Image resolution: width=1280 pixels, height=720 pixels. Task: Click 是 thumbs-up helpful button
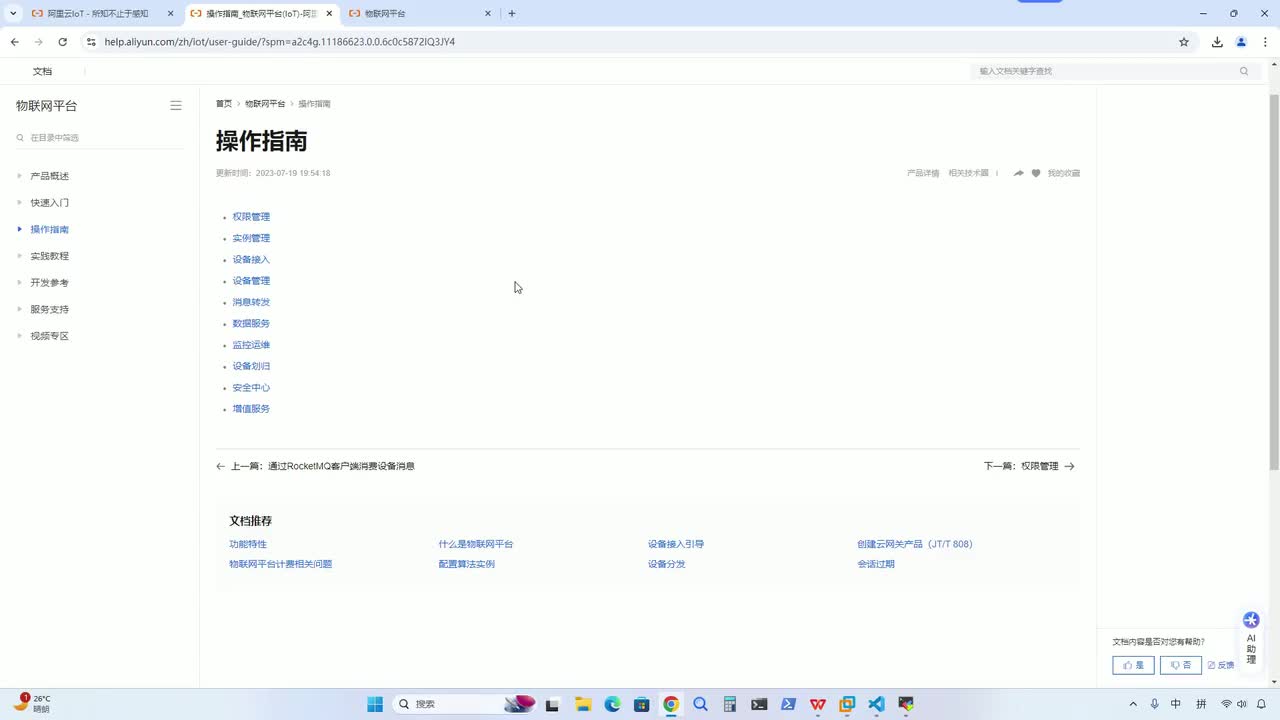click(1133, 665)
